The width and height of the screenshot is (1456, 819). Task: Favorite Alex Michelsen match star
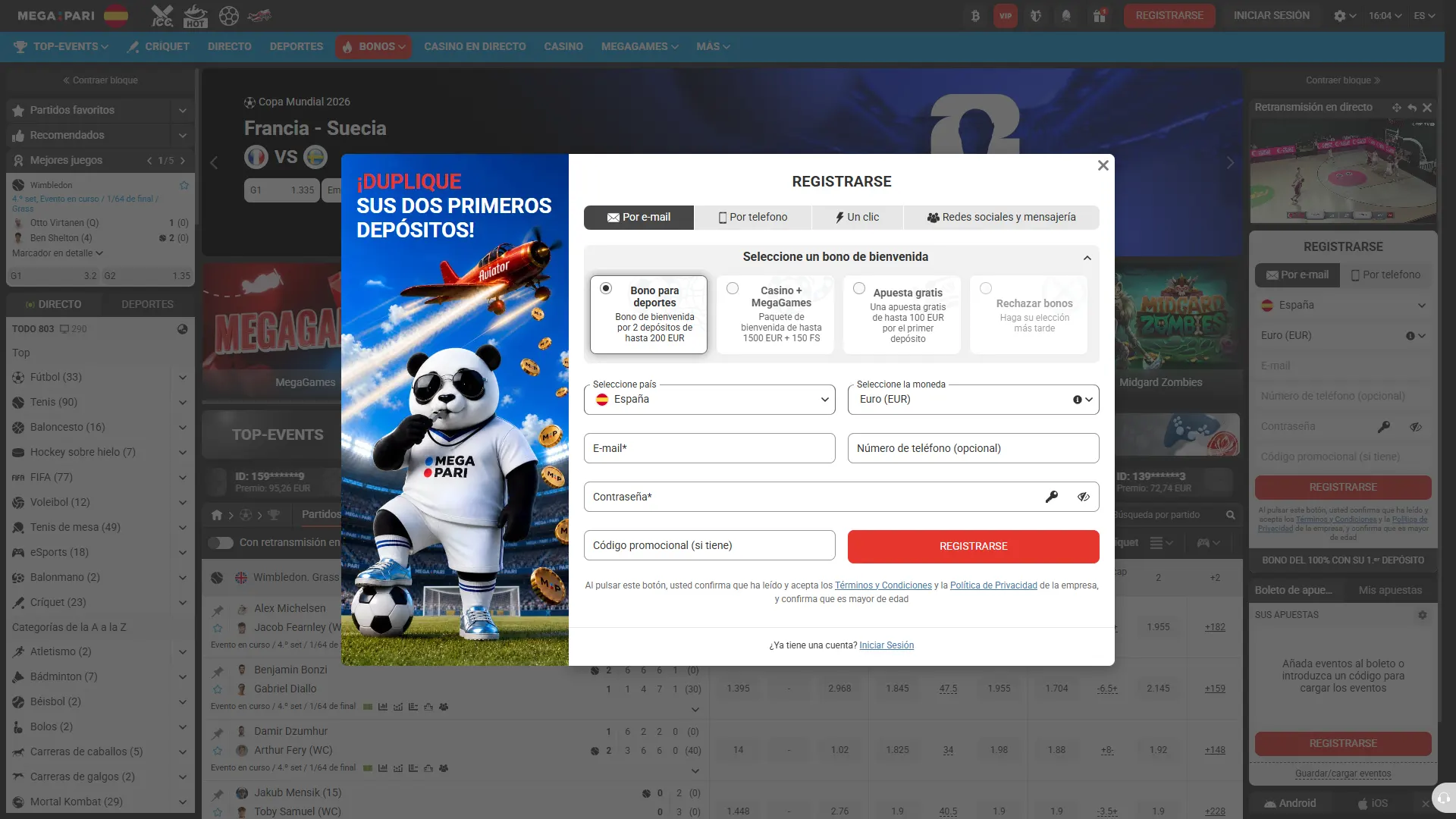218,628
